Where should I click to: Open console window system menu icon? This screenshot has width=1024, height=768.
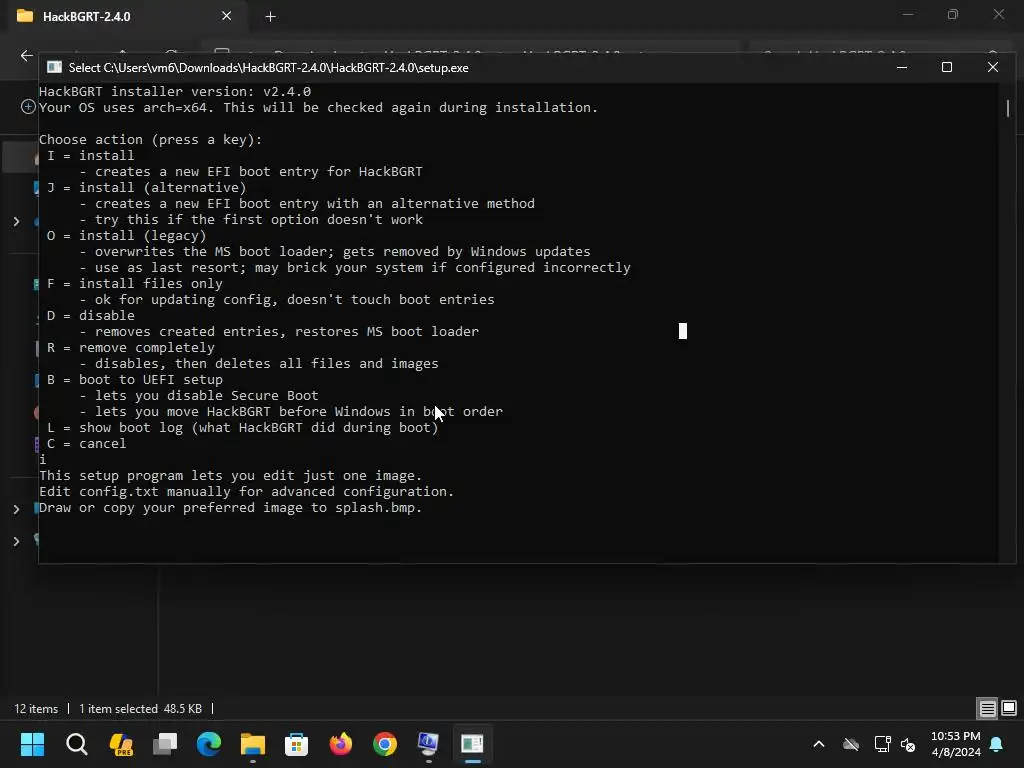54,67
